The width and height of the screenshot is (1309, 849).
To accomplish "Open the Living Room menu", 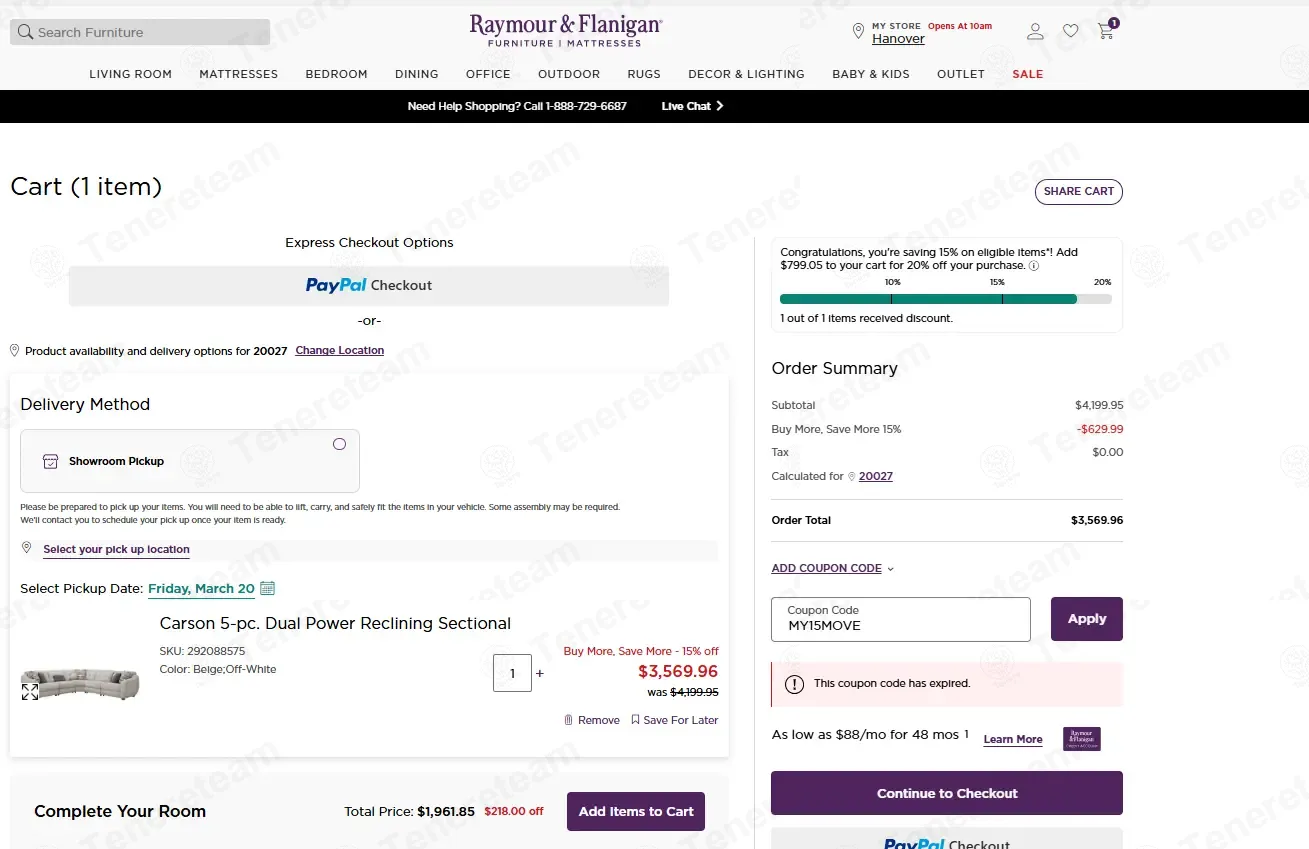I will (x=131, y=74).
